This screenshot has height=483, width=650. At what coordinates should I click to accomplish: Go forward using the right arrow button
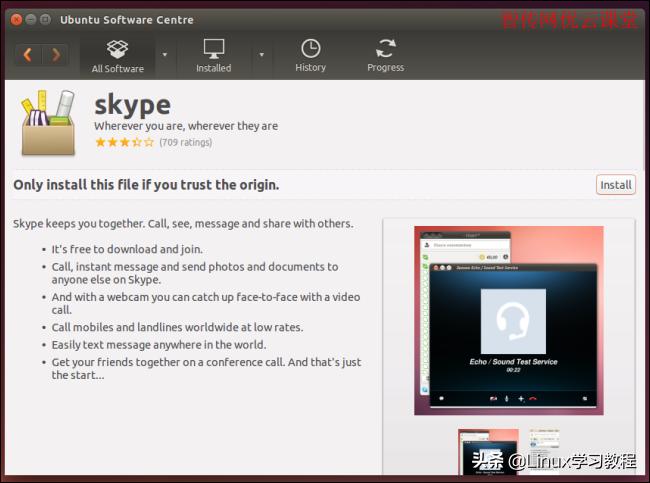pos(56,54)
